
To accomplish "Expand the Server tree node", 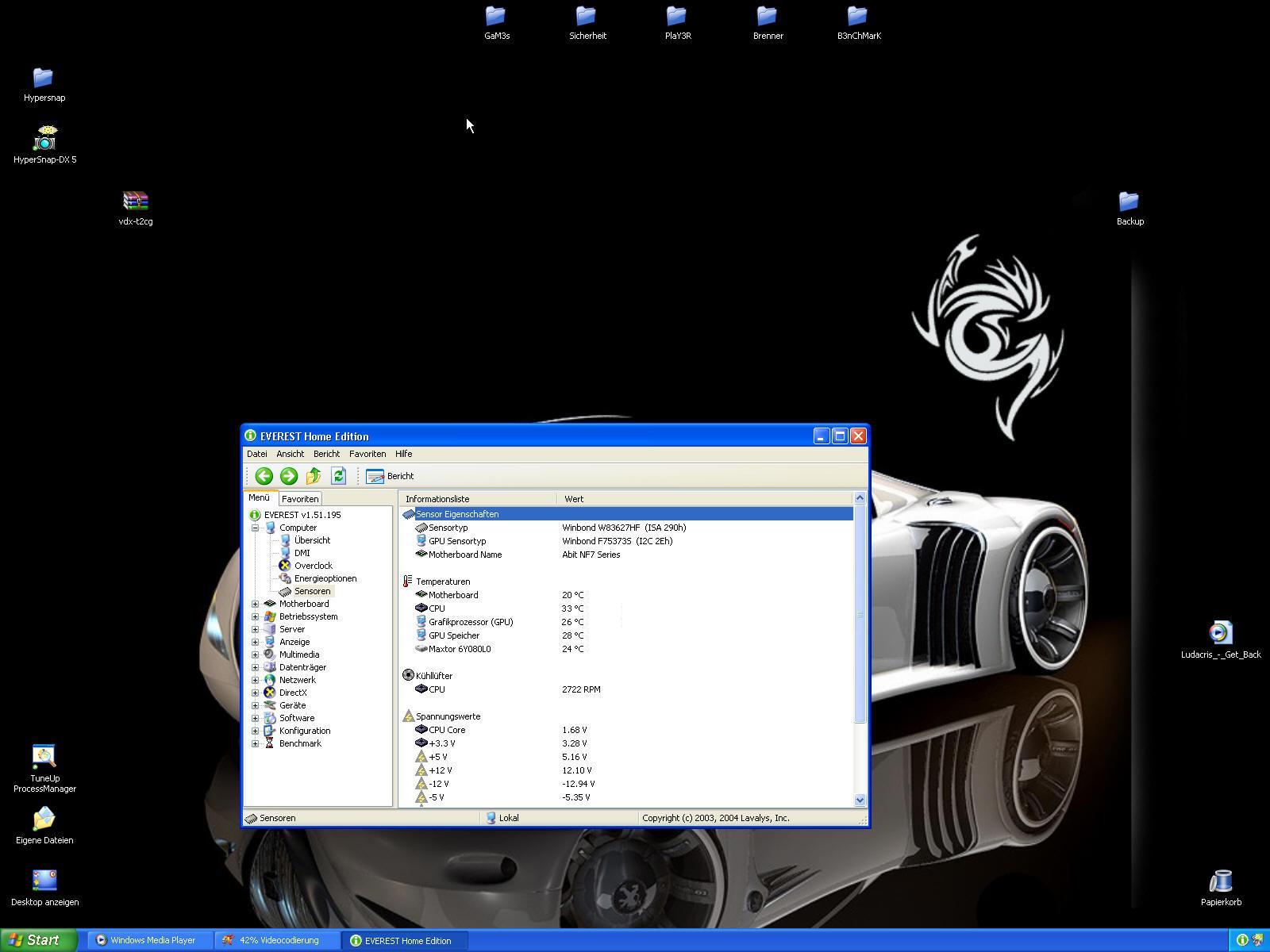I will click(256, 629).
